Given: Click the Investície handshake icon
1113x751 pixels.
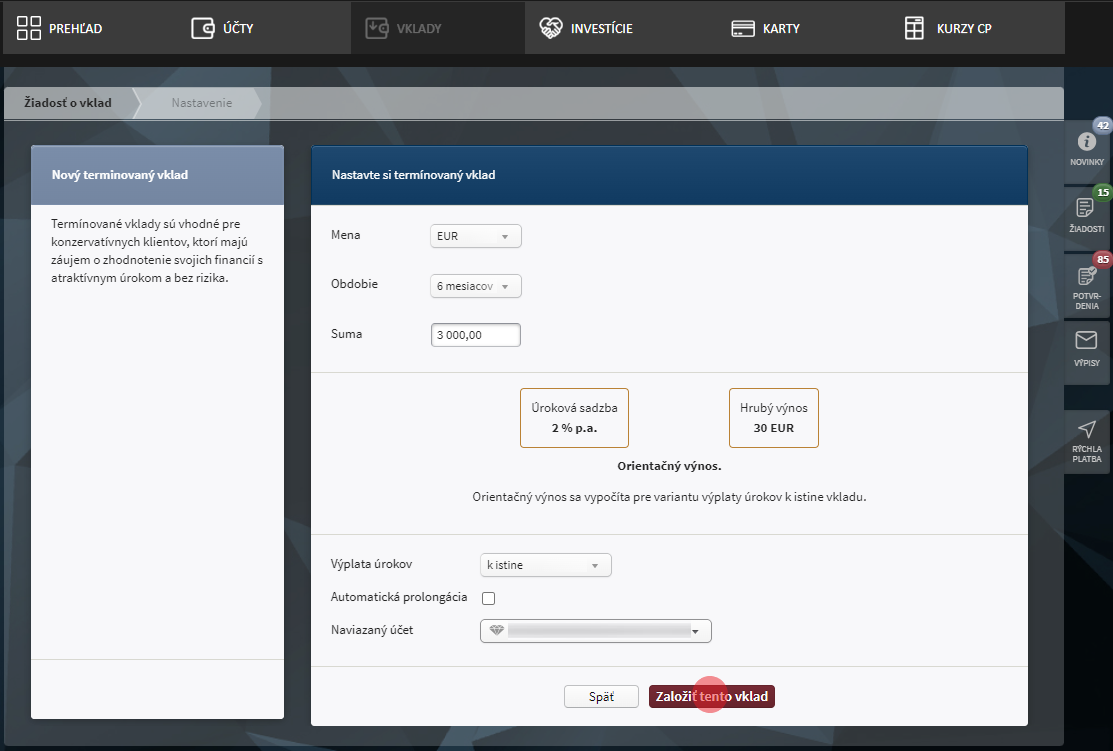Looking at the screenshot, I should coord(551,28).
